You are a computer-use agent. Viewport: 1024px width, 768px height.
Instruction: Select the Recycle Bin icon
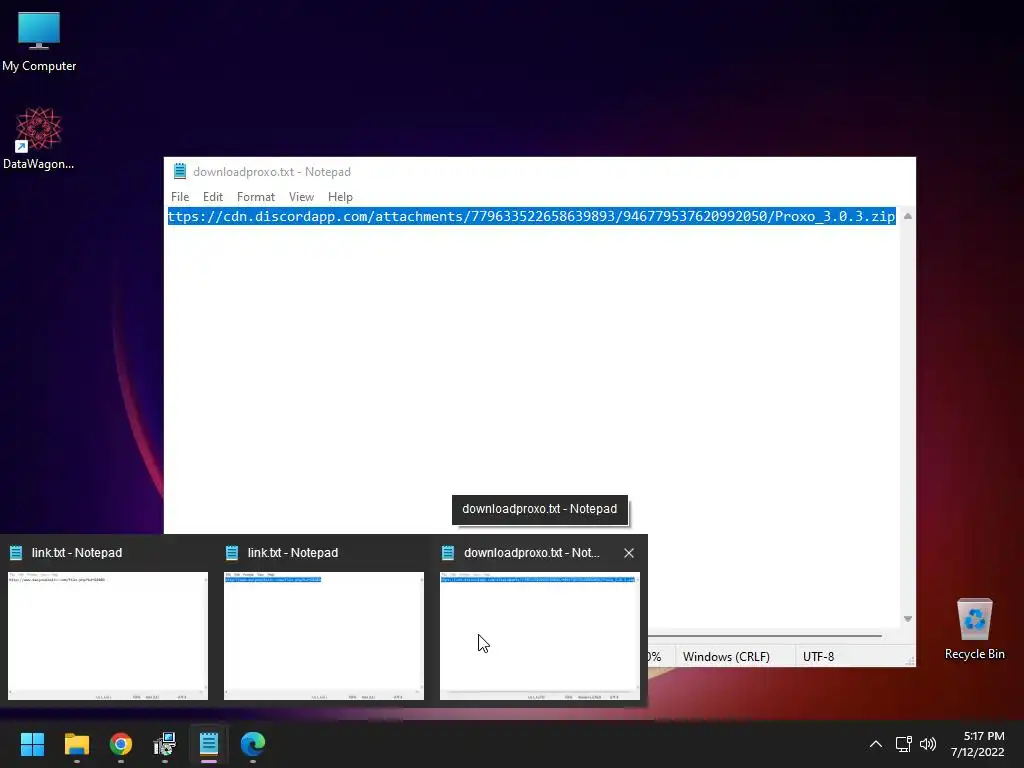pos(974,629)
